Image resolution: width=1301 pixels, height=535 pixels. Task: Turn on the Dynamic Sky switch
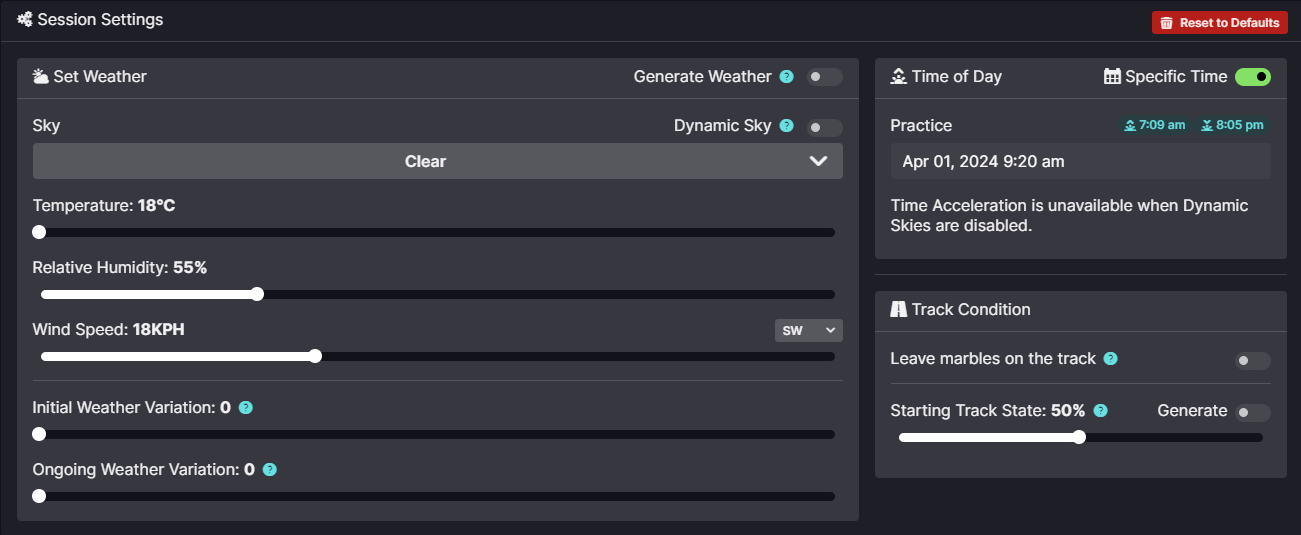[825, 127]
